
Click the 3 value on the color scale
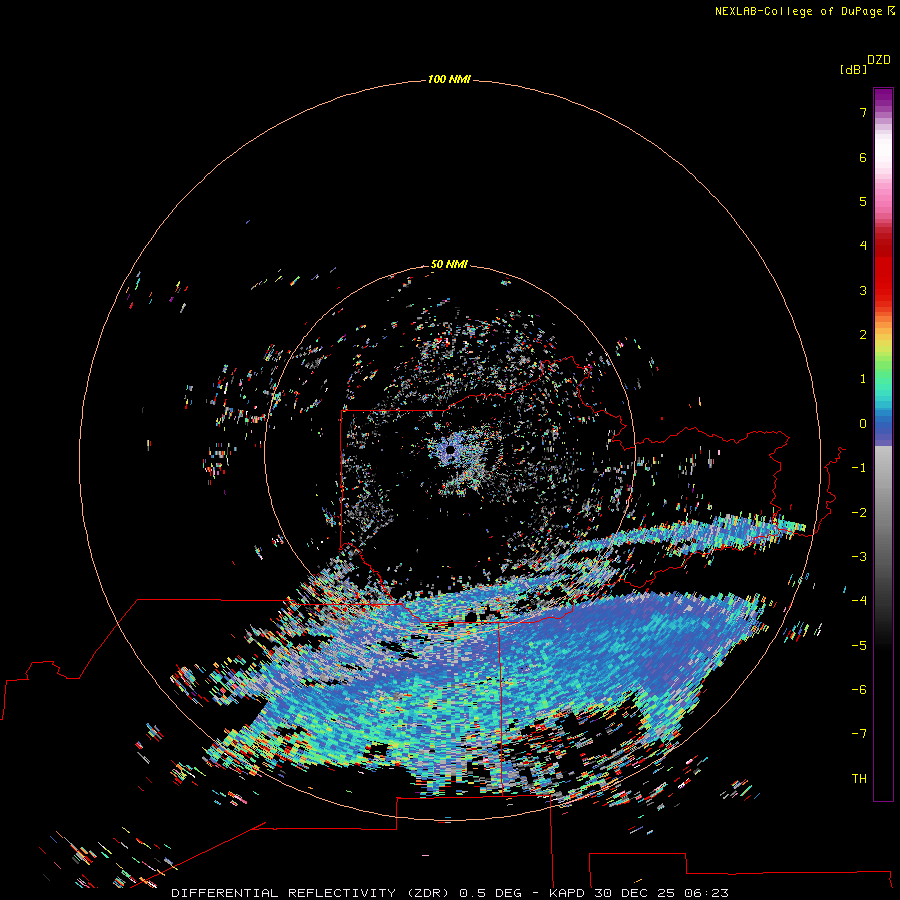863,290
